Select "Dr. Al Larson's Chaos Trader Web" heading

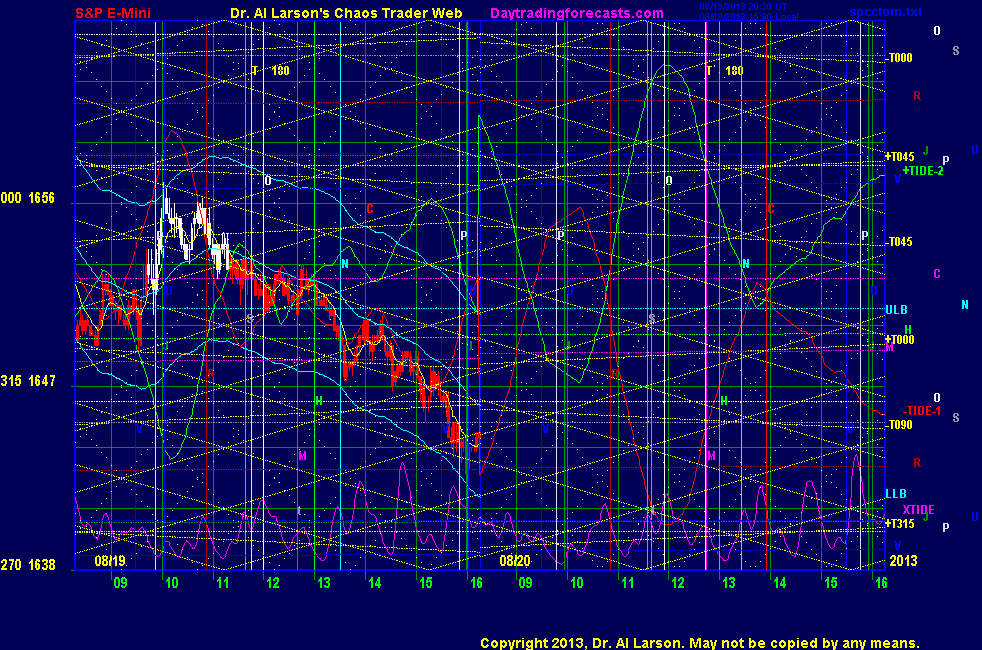click(x=346, y=13)
